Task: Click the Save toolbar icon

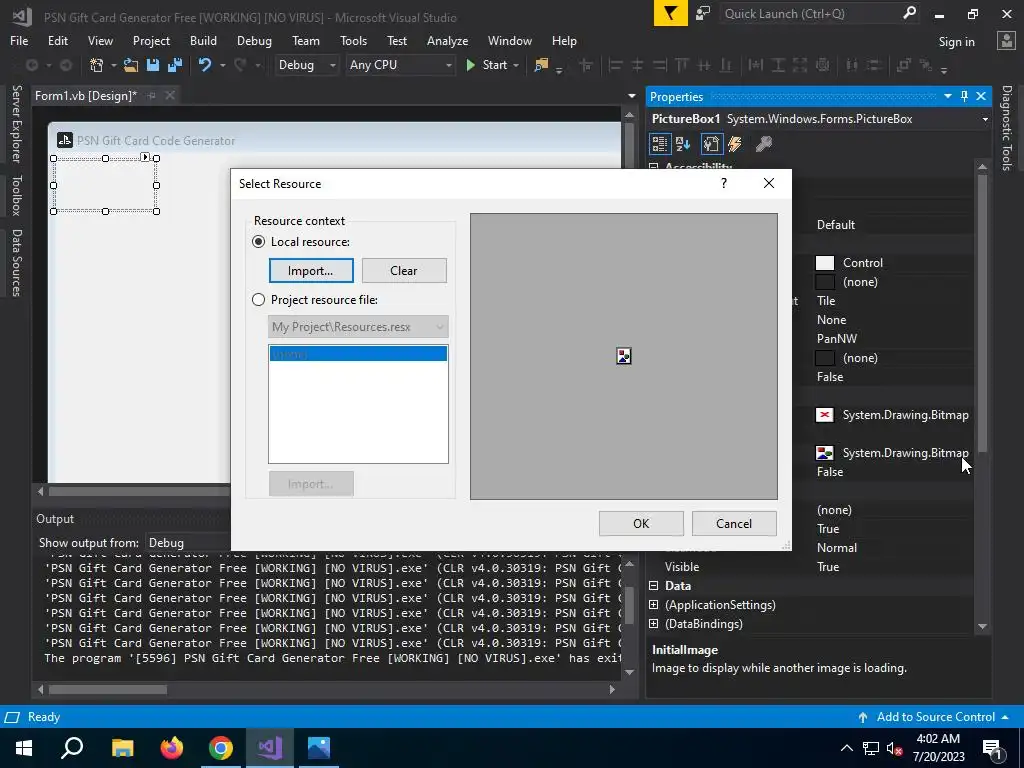Action: [x=153, y=65]
